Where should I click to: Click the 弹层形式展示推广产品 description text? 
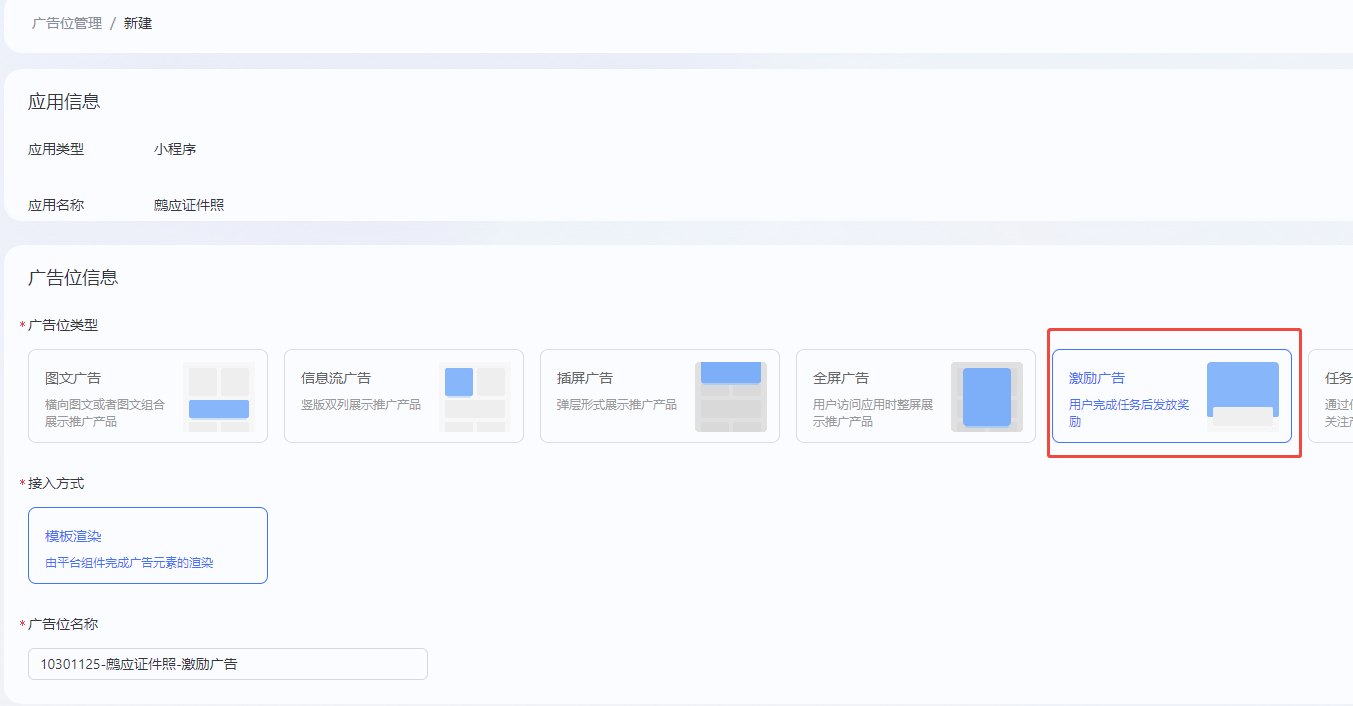[617, 405]
